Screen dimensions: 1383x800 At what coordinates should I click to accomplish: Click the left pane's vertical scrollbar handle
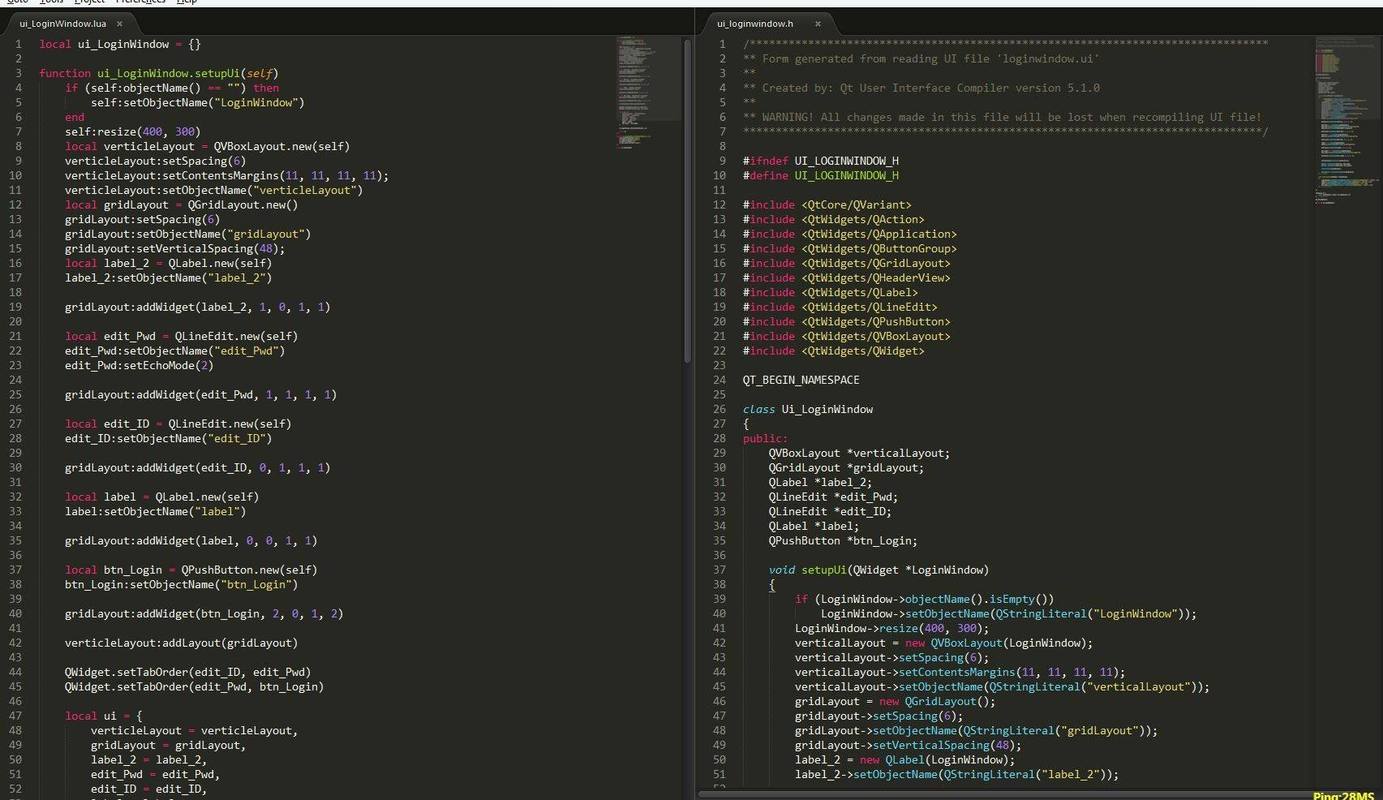687,200
